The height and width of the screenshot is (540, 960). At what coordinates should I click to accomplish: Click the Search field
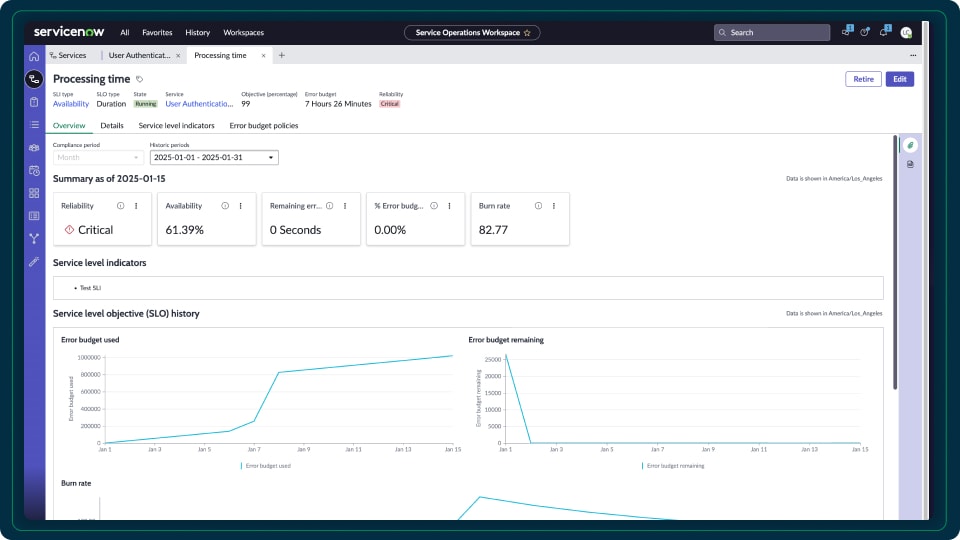pos(771,32)
